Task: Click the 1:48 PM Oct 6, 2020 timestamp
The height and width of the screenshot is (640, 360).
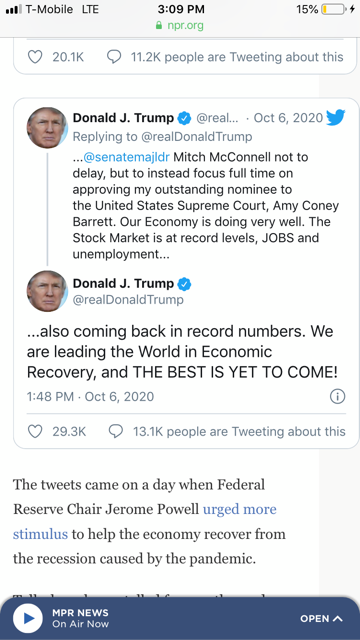Action: (90, 396)
